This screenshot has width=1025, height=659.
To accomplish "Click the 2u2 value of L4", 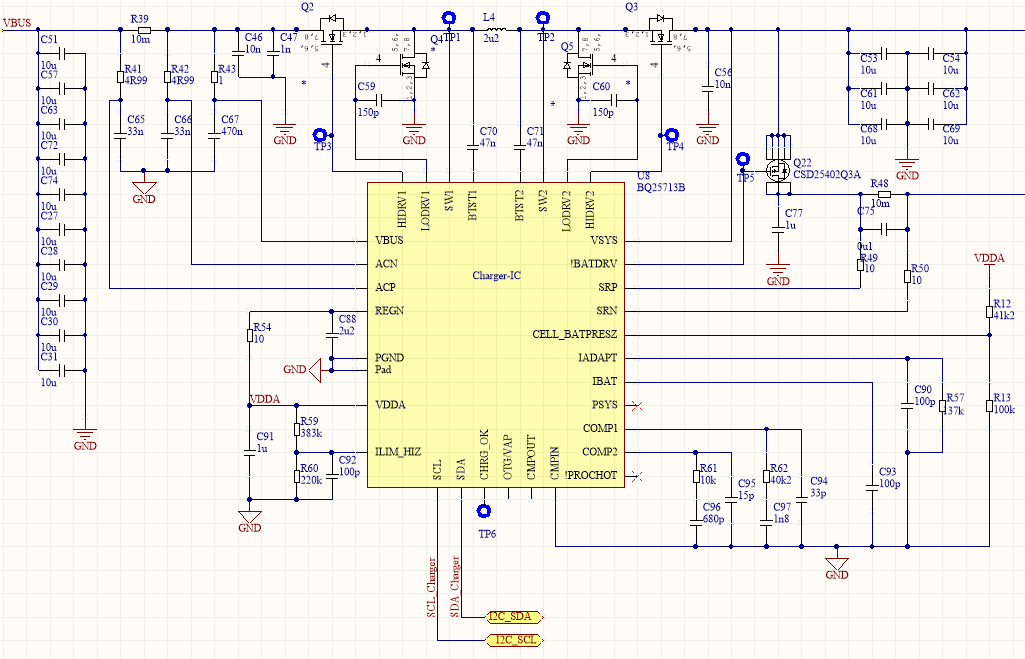I will coord(491,39).
